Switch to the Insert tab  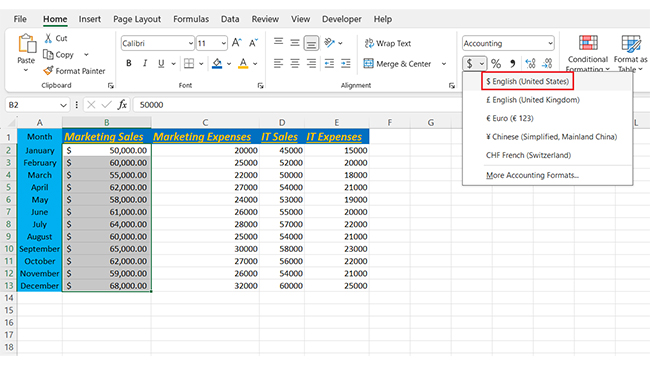click(x=90, y=19)
